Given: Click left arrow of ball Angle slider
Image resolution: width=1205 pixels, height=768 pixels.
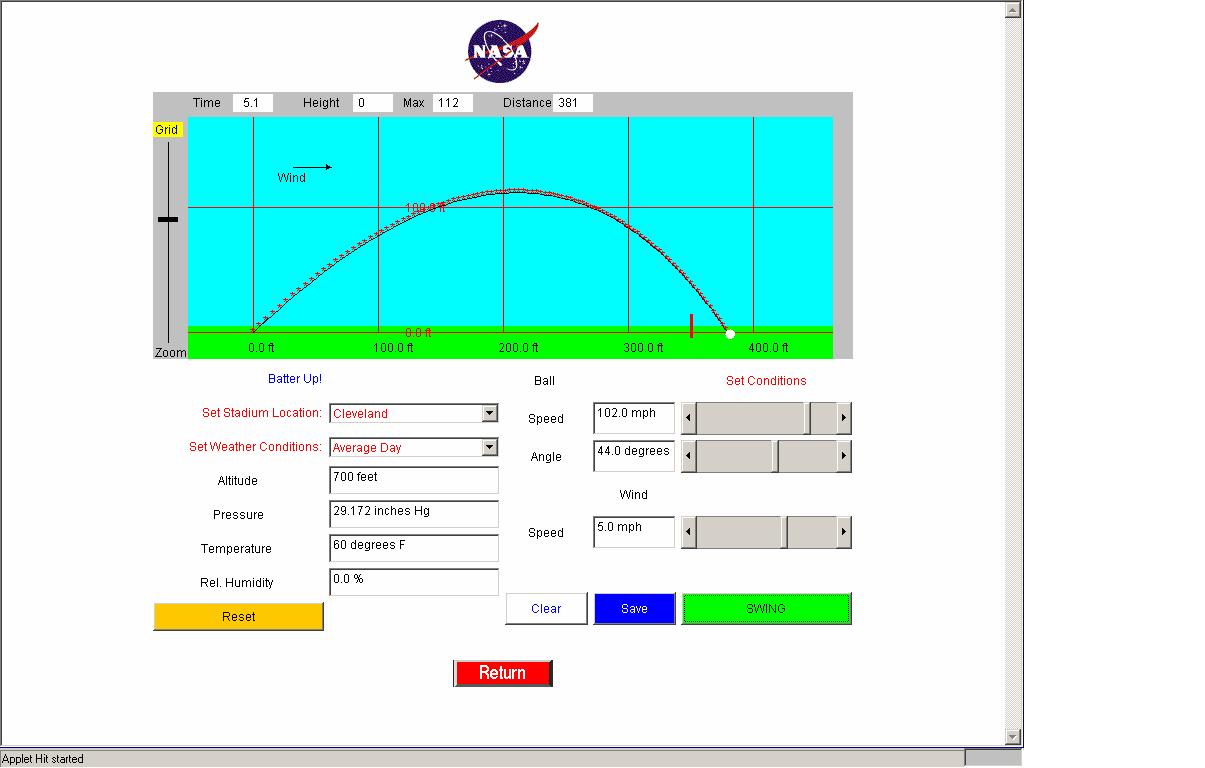Looking at the screenshot, I should (689, 456).
